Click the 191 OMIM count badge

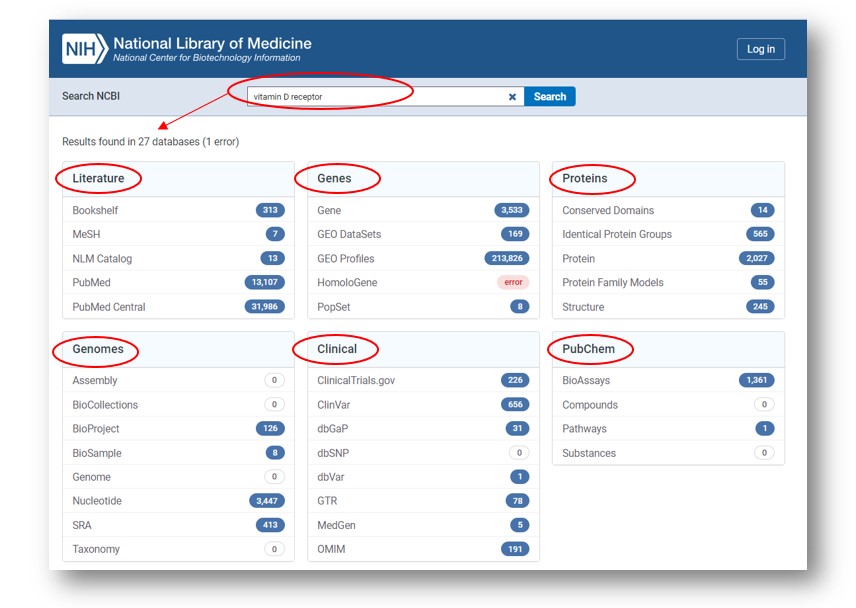515,549
